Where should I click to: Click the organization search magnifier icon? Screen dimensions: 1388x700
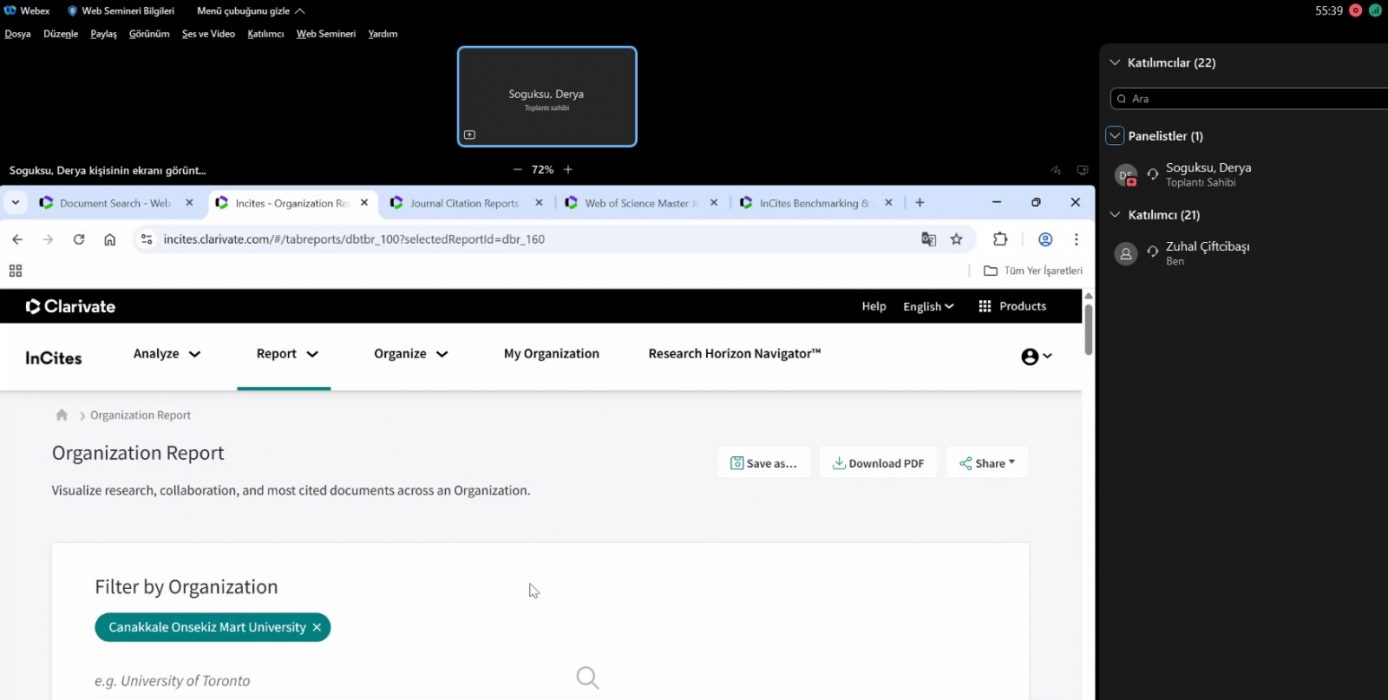[588, 678]
